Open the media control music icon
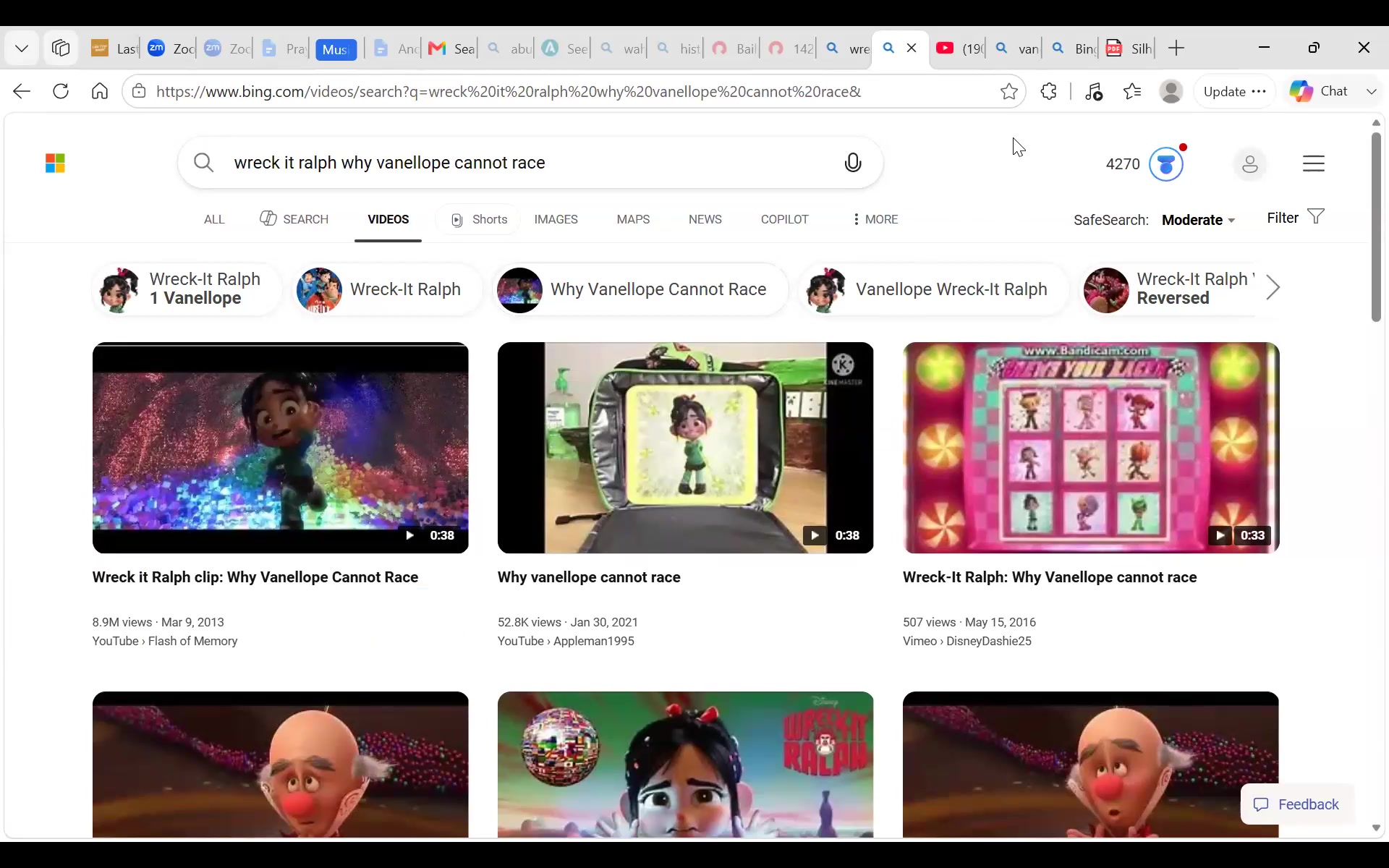 (1094, 91)
